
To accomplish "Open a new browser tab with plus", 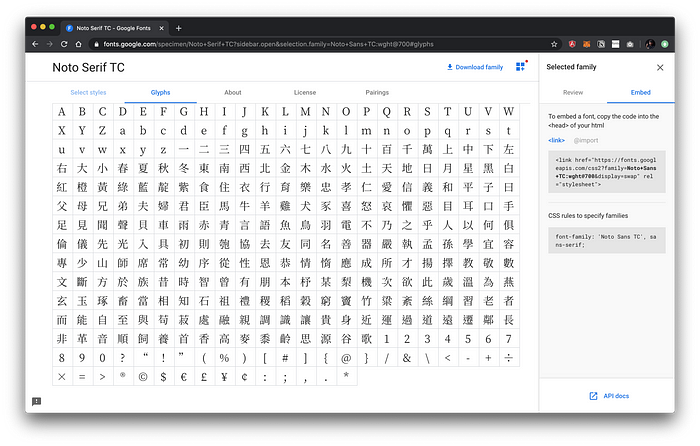I will (179, 28).
